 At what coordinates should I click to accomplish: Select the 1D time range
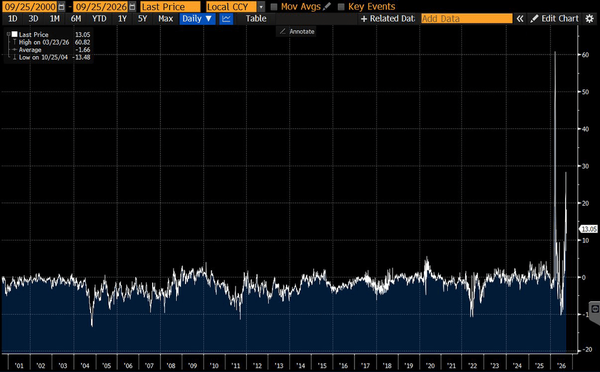13,19
